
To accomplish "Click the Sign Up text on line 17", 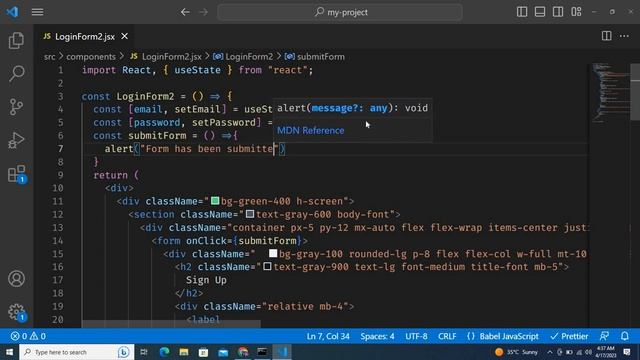I will point(206,280).
